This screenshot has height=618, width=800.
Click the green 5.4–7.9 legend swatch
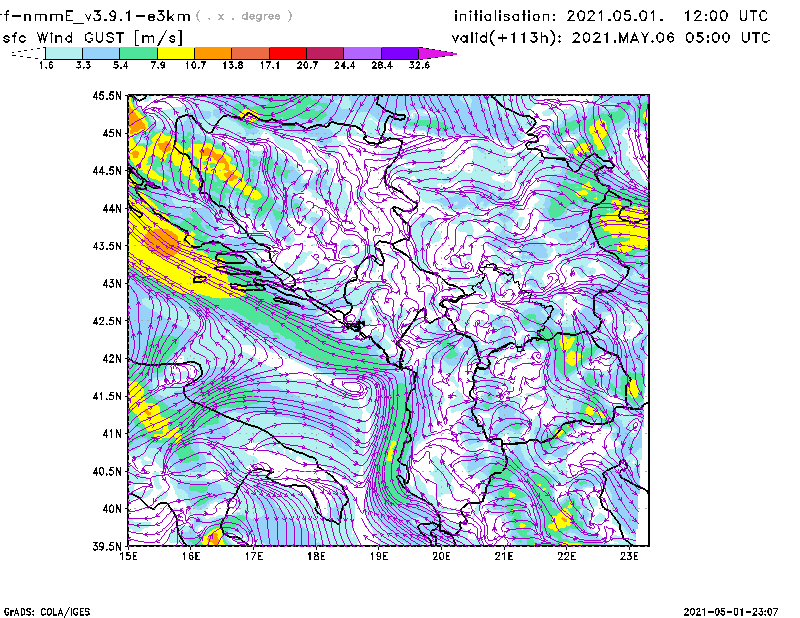(x=138, y=53)
